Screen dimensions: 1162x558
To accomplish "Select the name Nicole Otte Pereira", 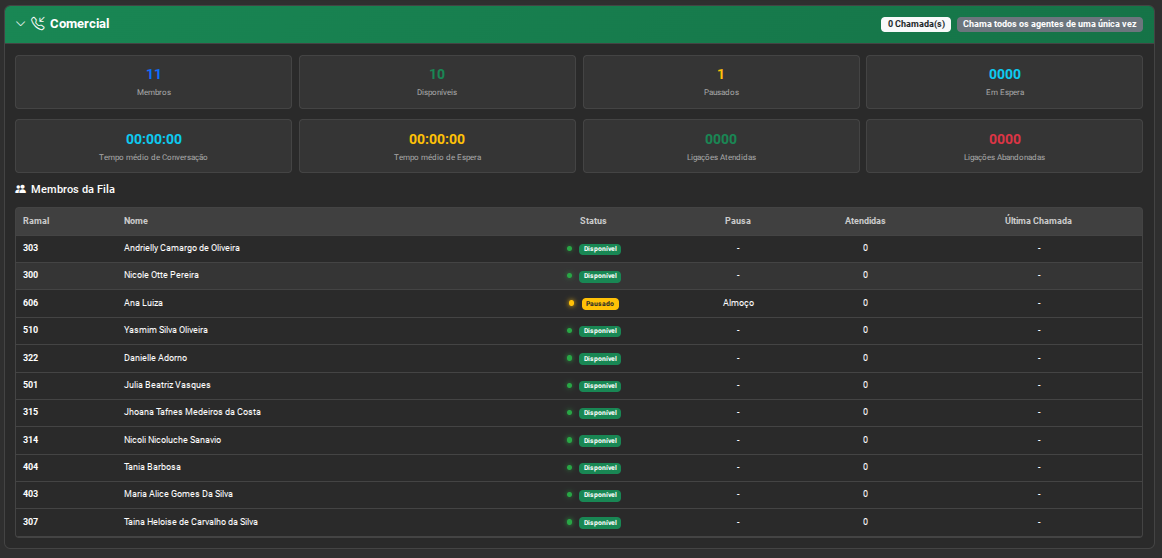I will click(x=162, y=275).
